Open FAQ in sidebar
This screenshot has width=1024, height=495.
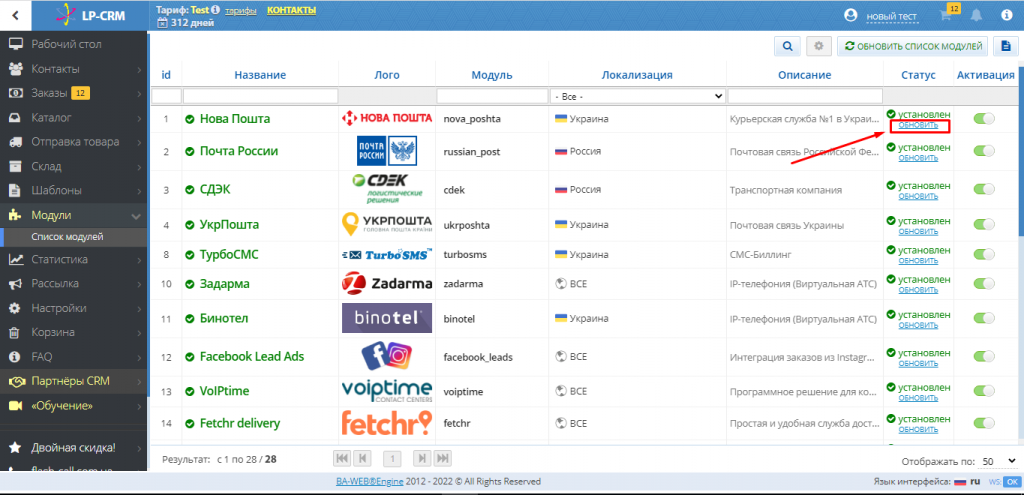pos(73,357)
